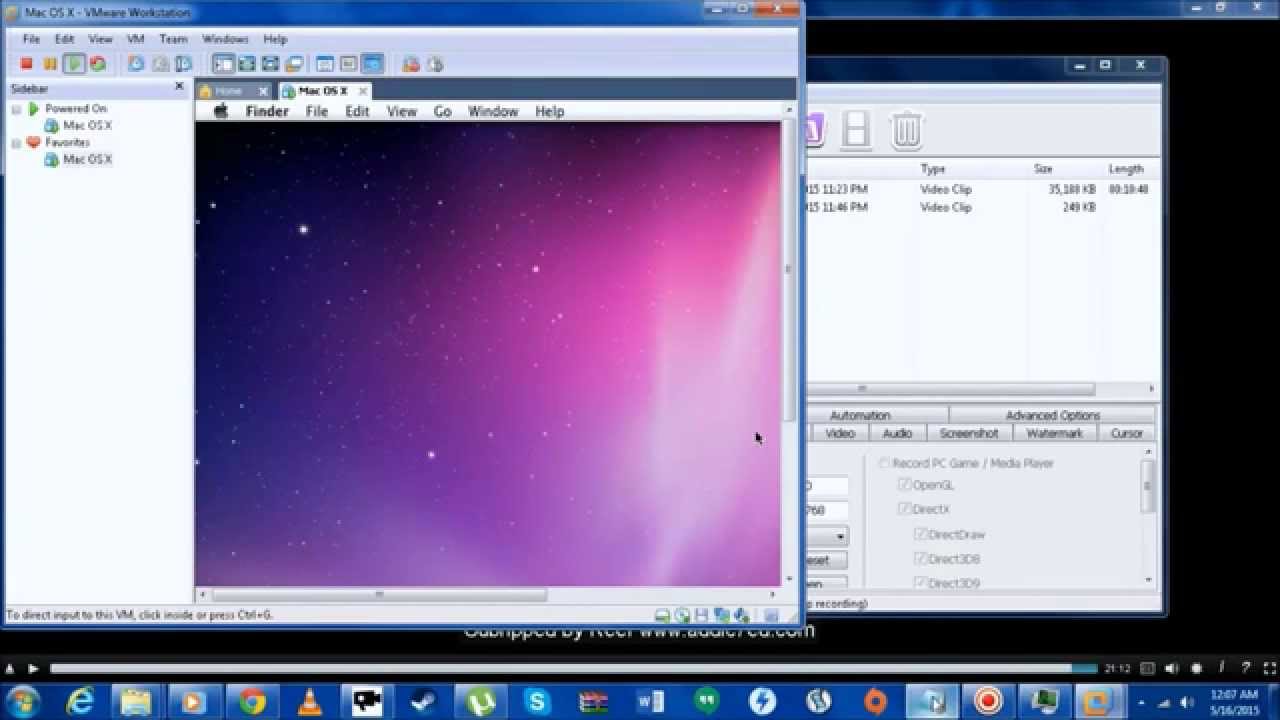Click the hard disk status icon in VMware

(662, 615)
